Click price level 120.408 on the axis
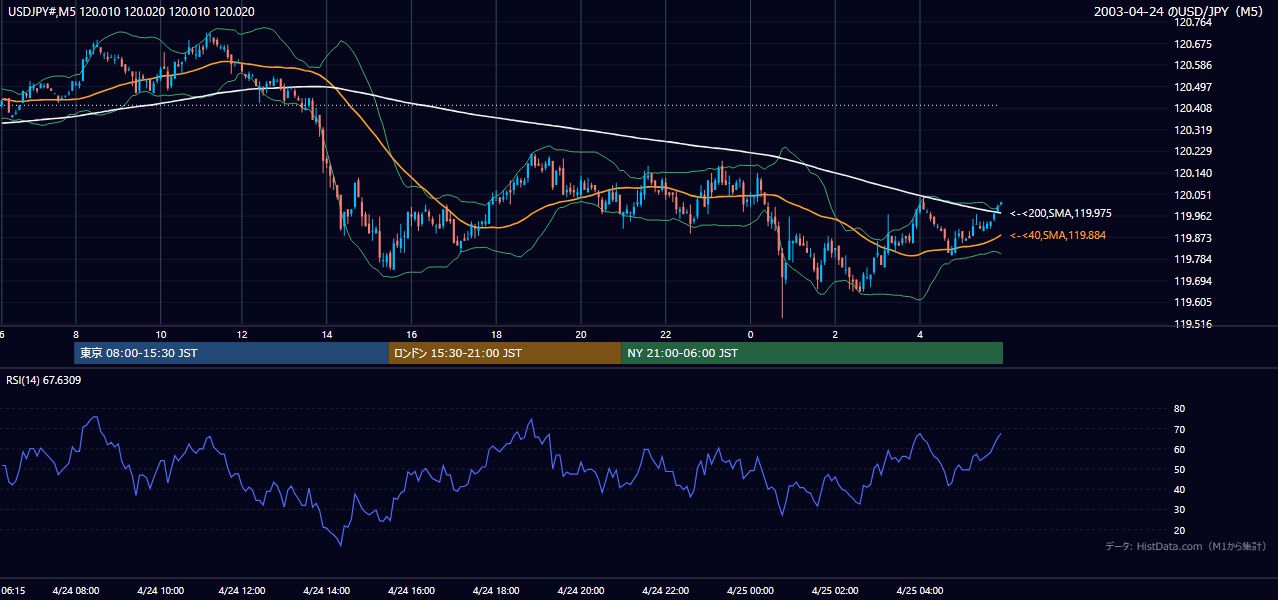Viewport: 1278px width, 600px height. tap(1191, 108)
